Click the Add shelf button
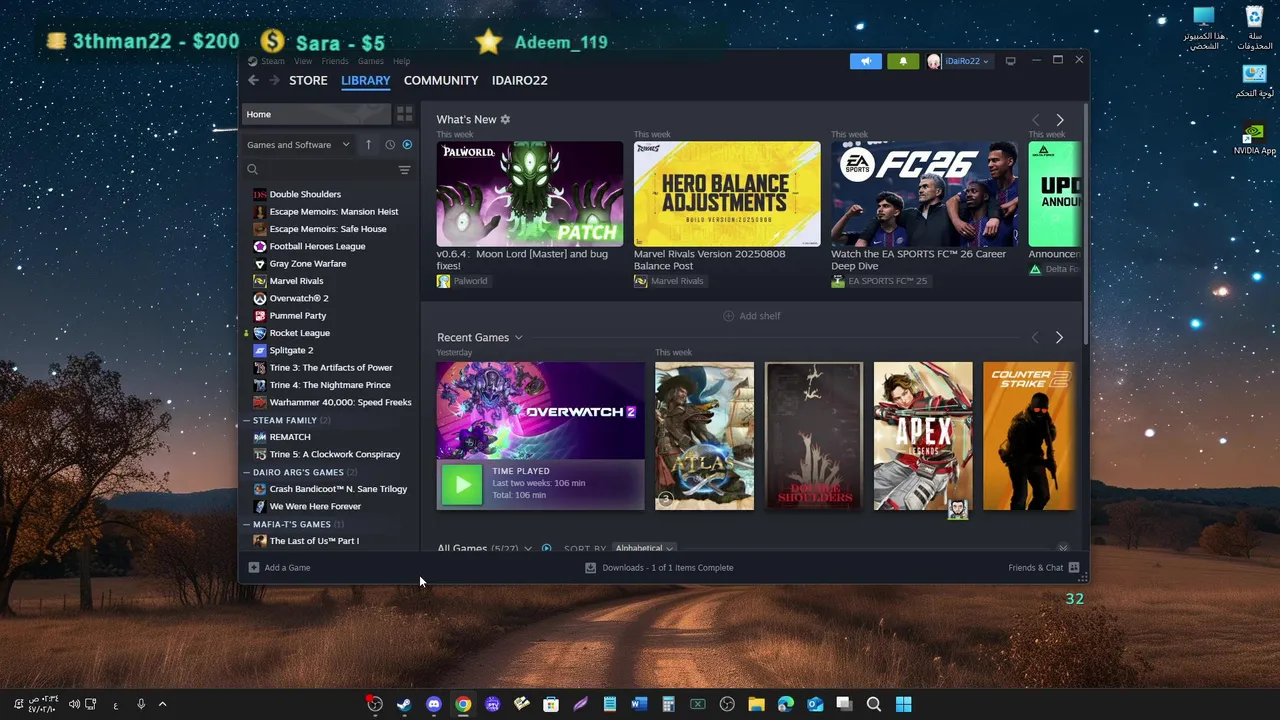The width and height of the screenshot is (1280, 720). [x=752, y=316]
